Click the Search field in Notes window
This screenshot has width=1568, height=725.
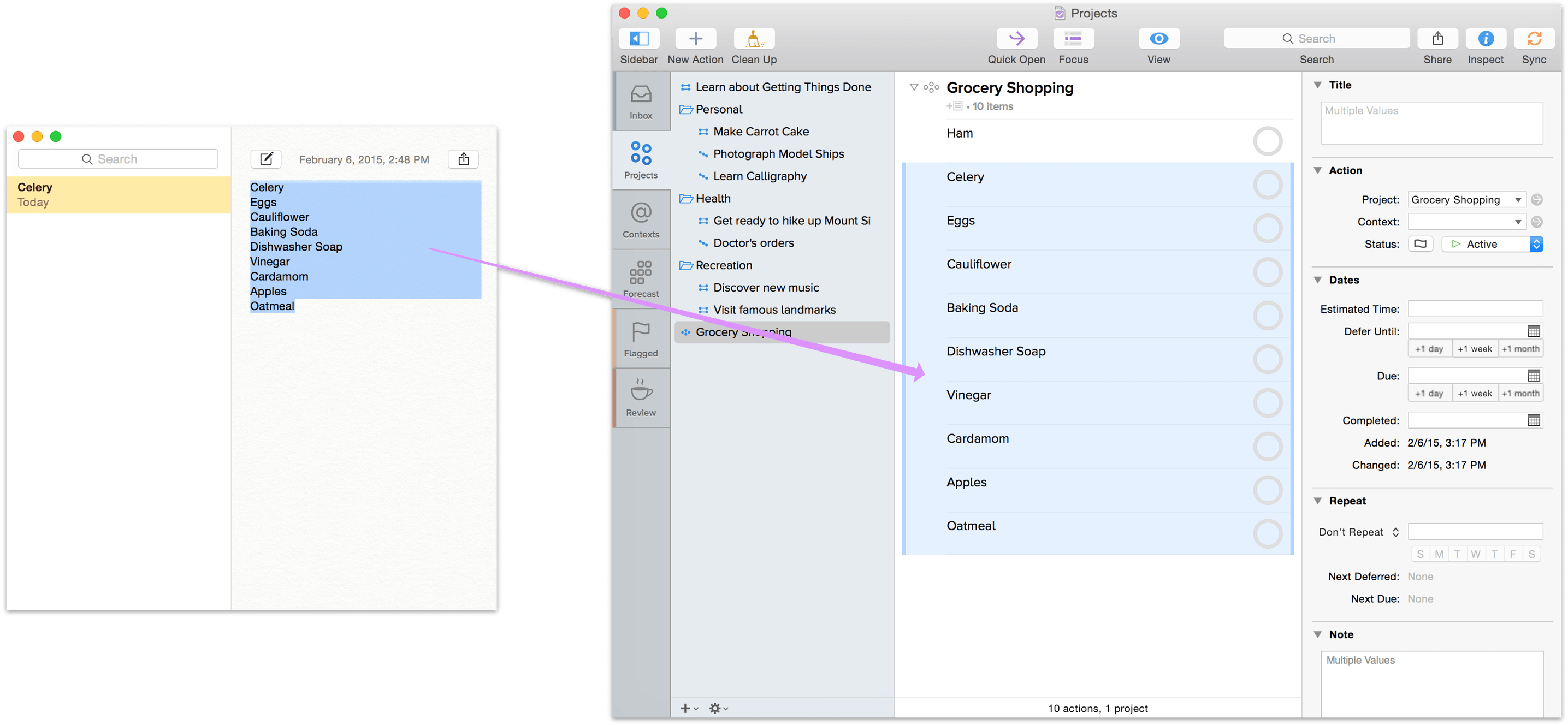tap(118, 159)
